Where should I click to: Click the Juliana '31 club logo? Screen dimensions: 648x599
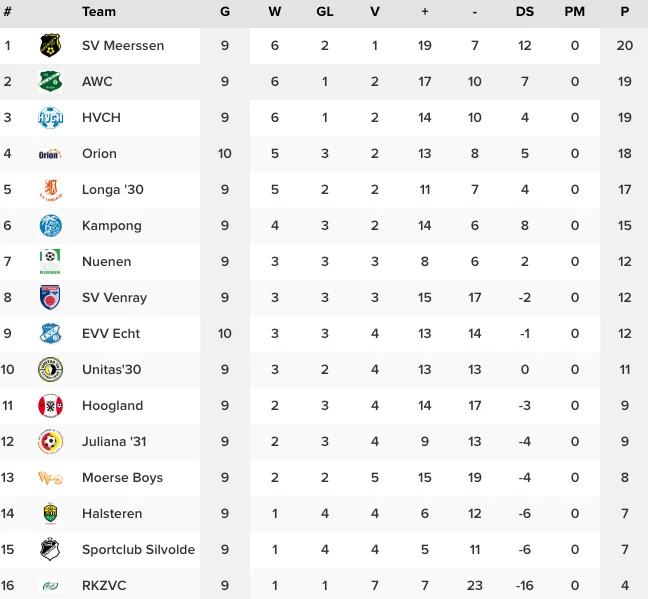point(50,441)
